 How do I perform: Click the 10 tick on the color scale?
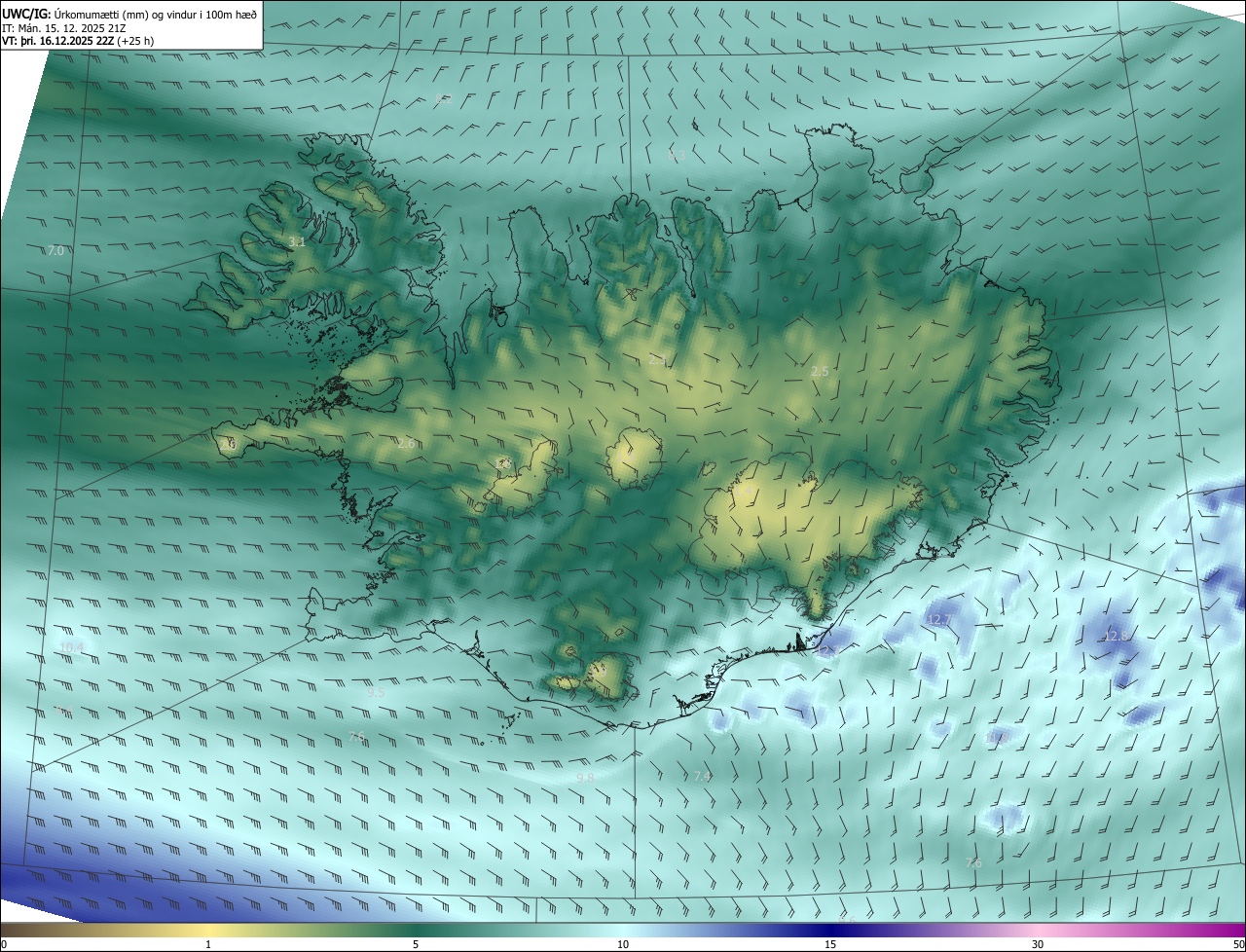coord(623,944)
